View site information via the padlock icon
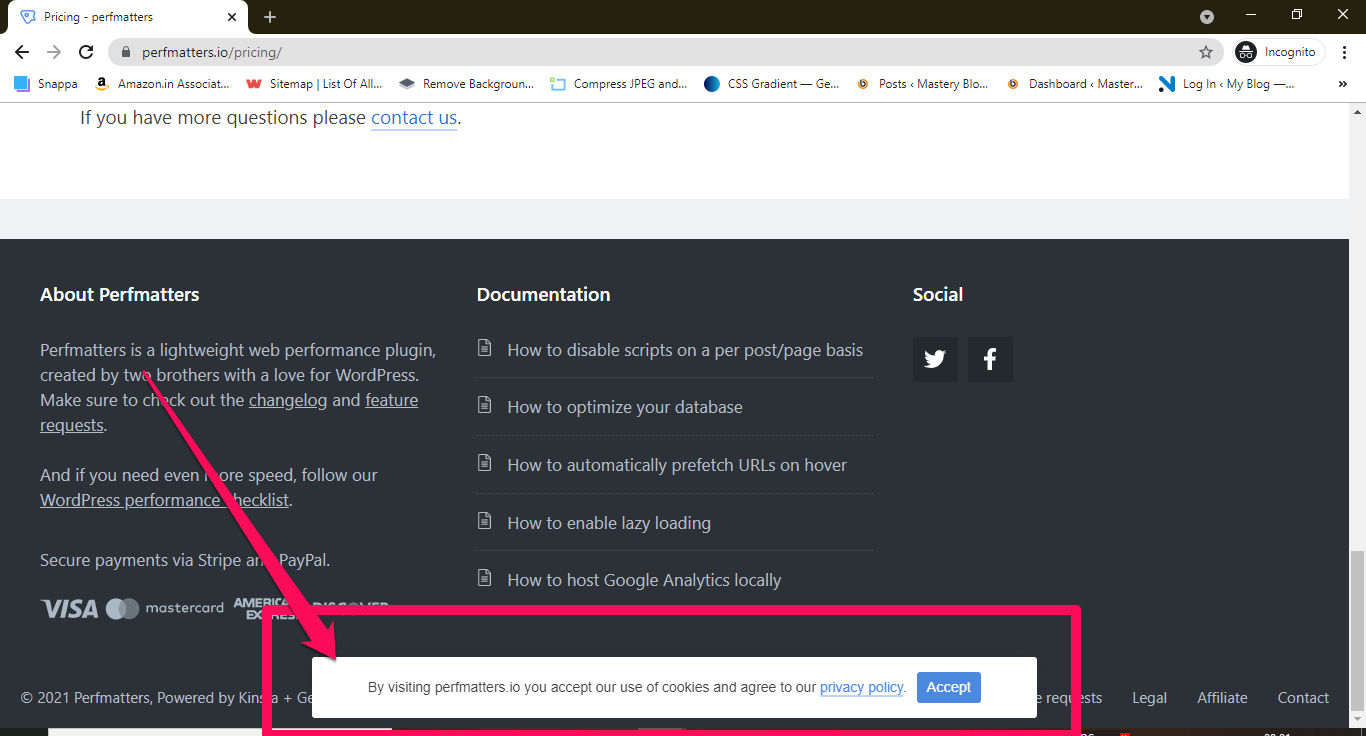 [x=126, y=52]
